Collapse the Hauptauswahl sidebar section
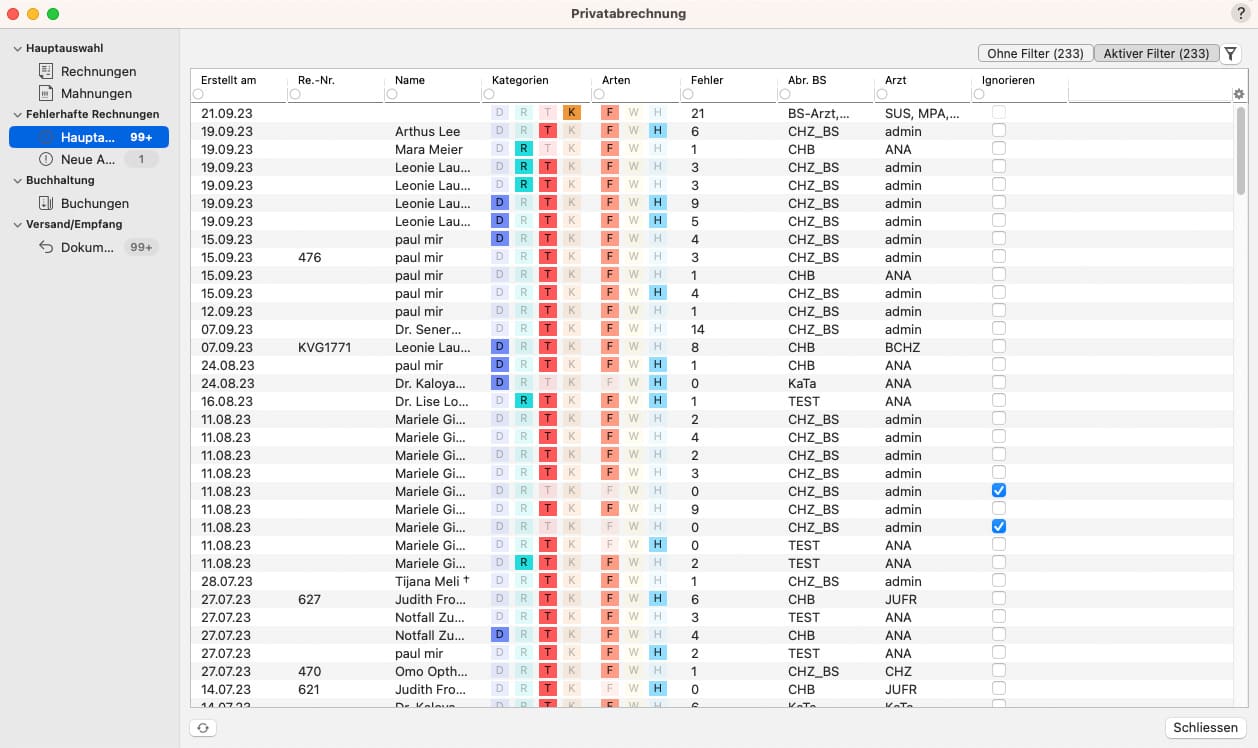 tap(17, 48)
